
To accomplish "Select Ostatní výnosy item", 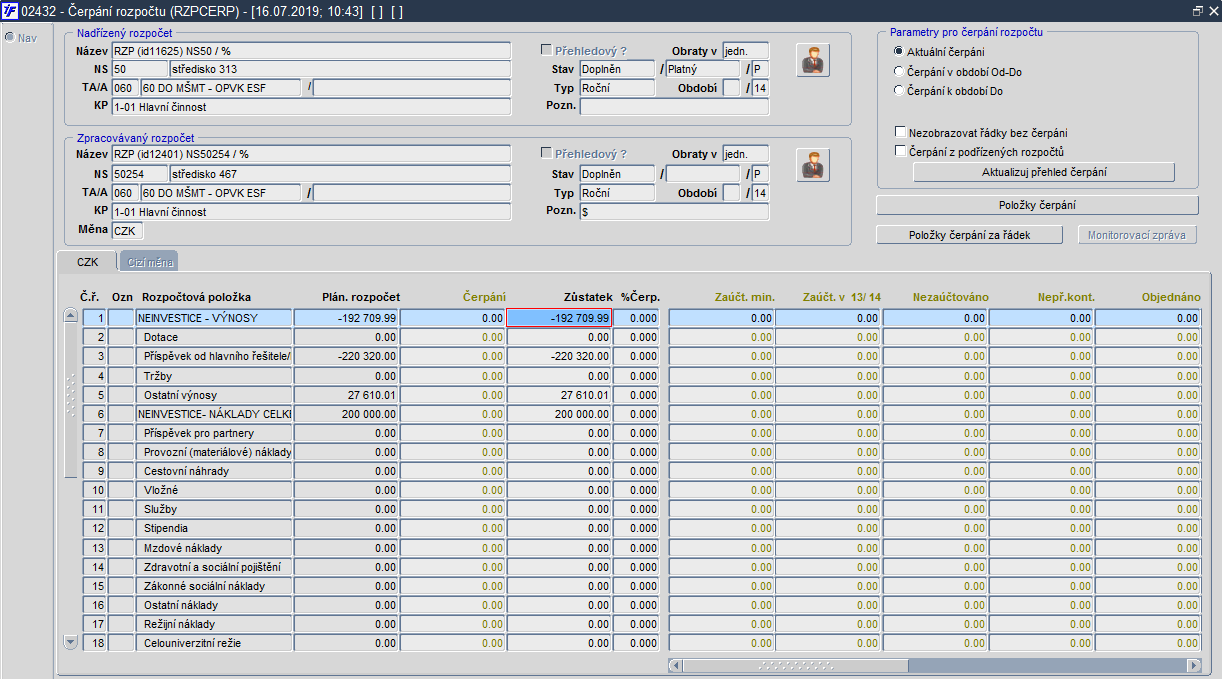I will (x=214, y=395).
